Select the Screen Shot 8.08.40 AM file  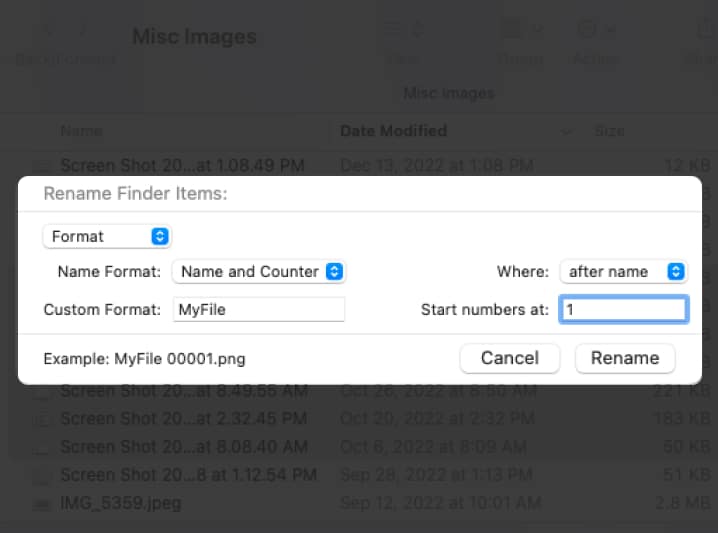181,446
